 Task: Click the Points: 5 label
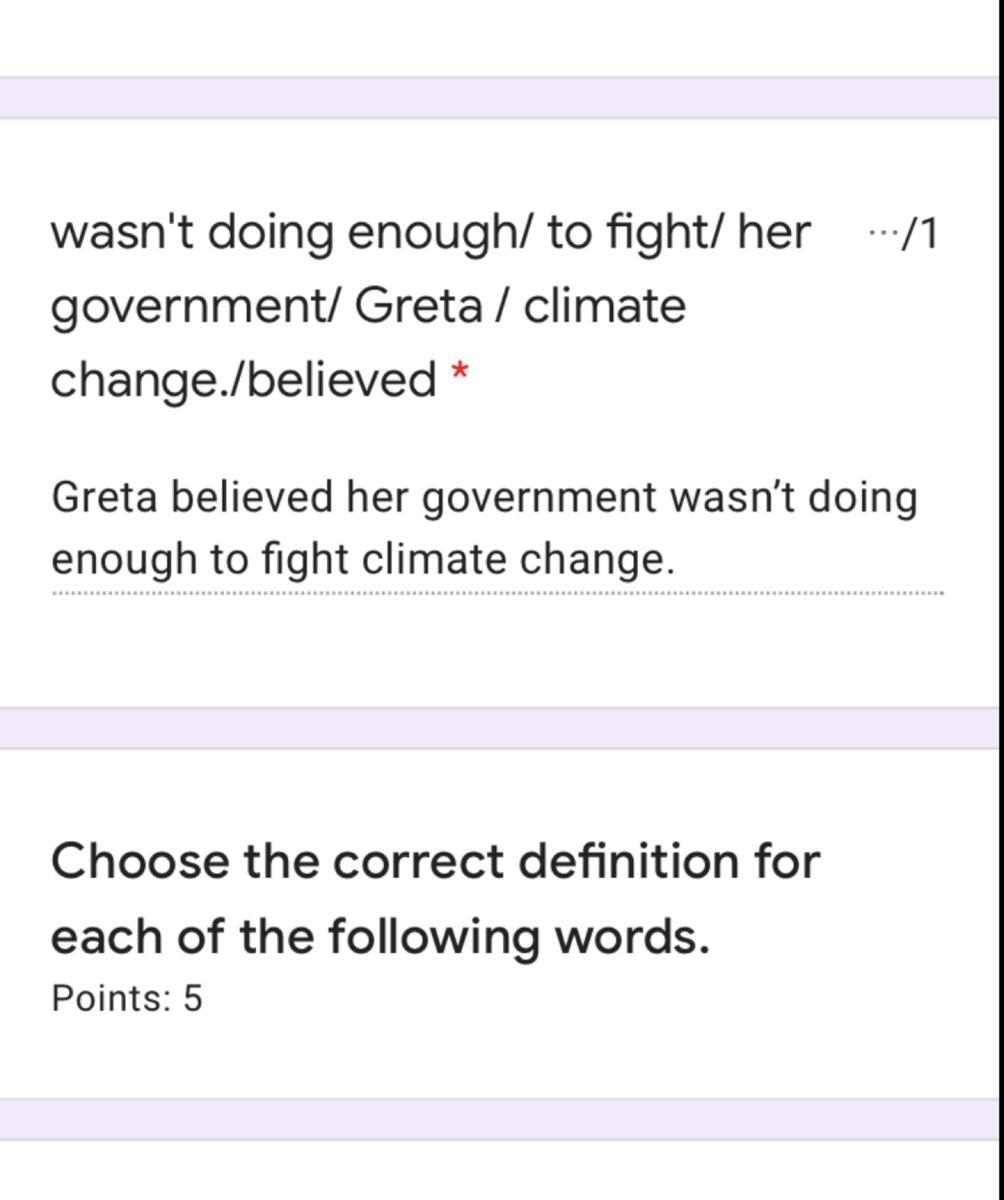click(x=127, y=998)
